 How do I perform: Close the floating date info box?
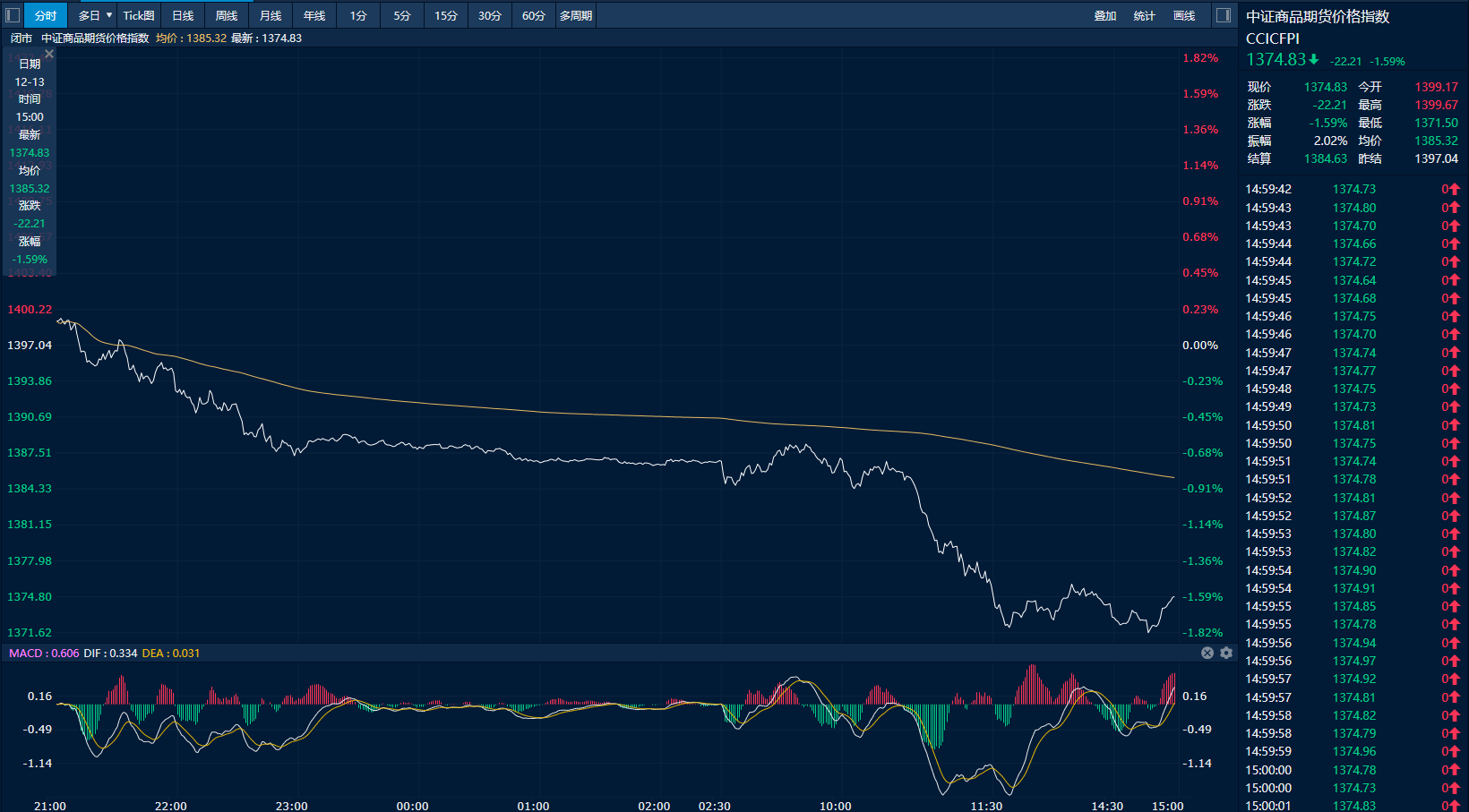click(x=49, y=54)
